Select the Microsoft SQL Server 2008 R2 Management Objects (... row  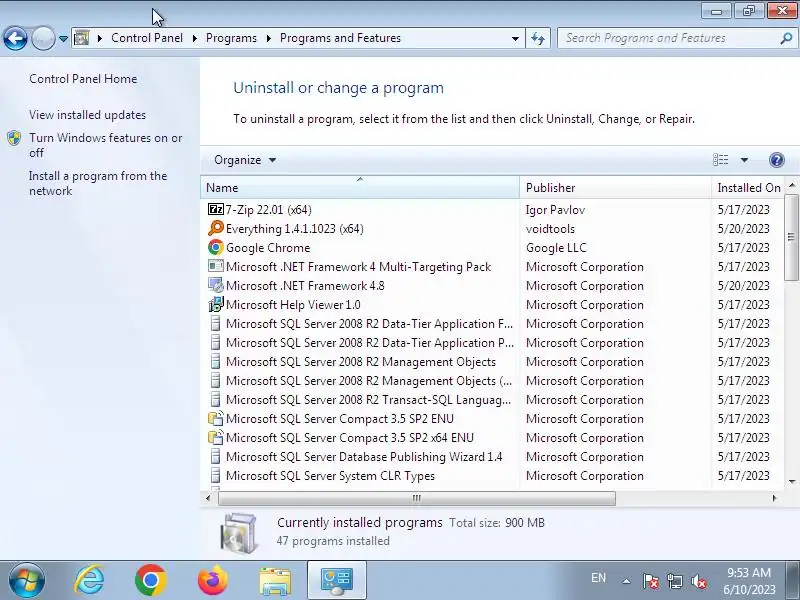pos(492,381)
